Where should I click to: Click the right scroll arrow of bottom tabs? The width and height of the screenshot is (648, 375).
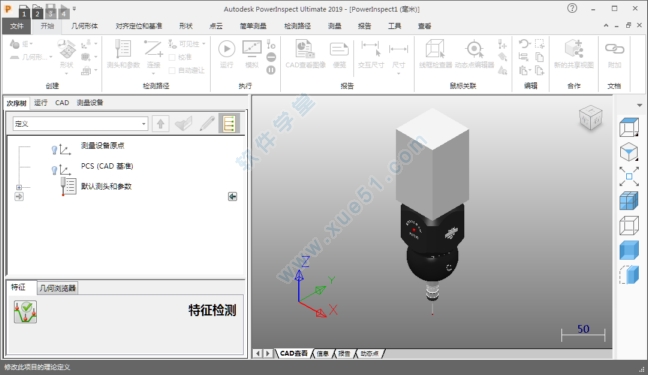(267, 354)
